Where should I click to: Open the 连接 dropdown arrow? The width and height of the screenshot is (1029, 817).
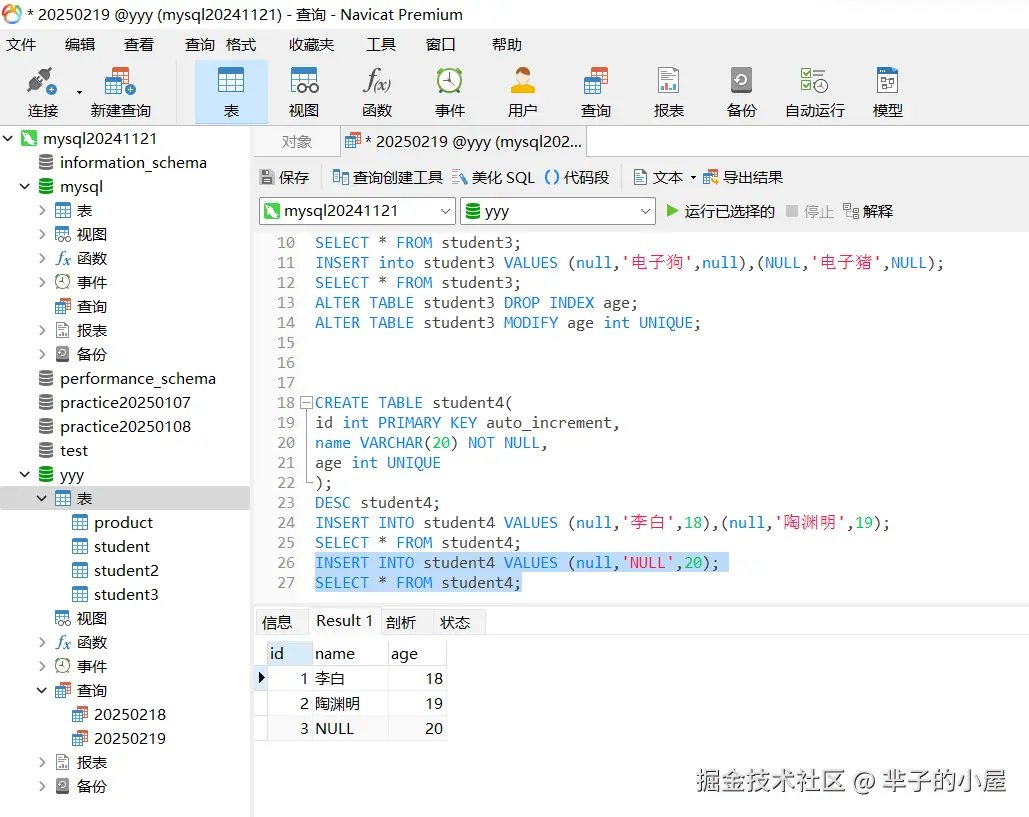79,93
